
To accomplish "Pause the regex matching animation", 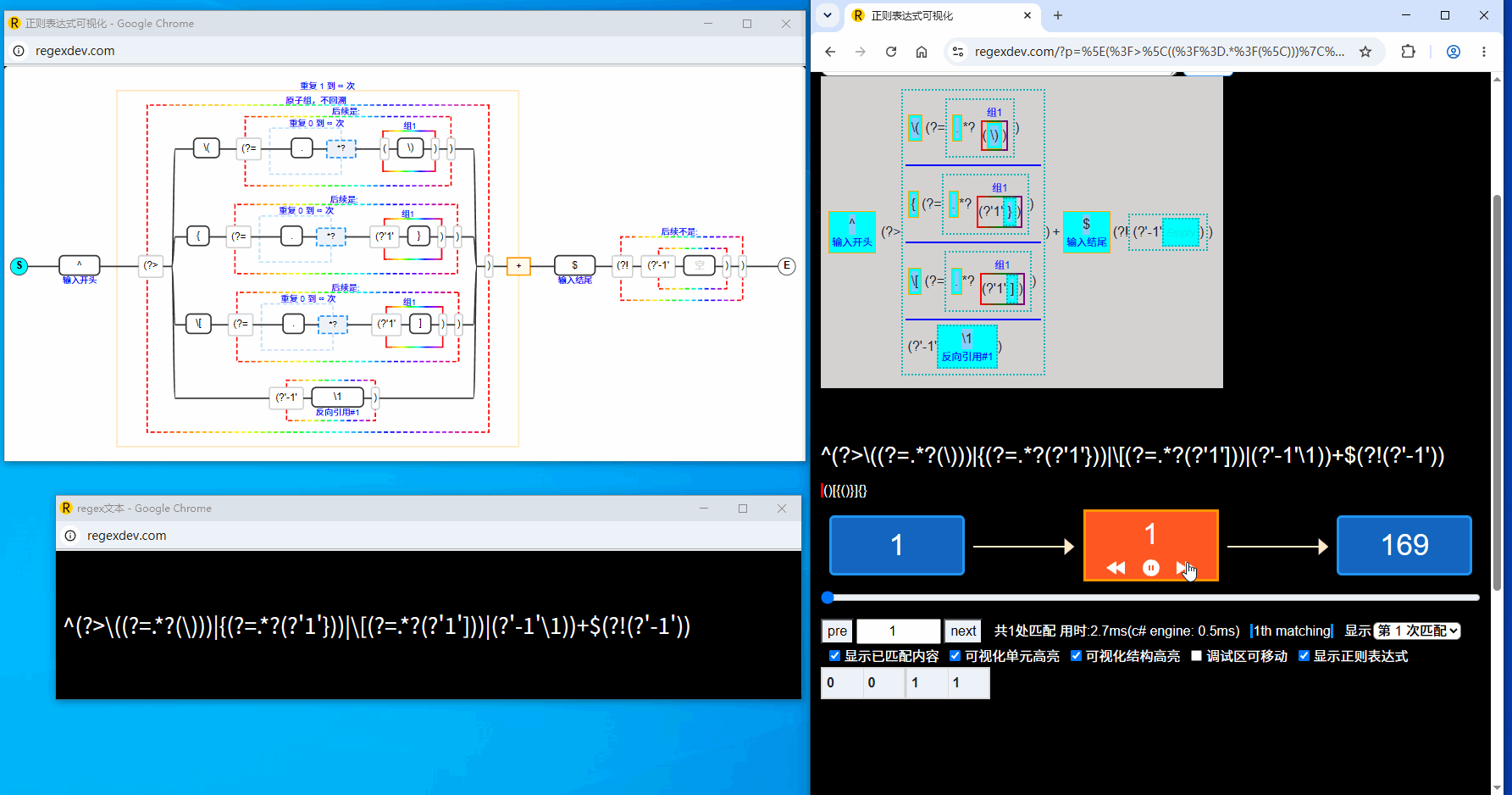I will (1151, 568).
